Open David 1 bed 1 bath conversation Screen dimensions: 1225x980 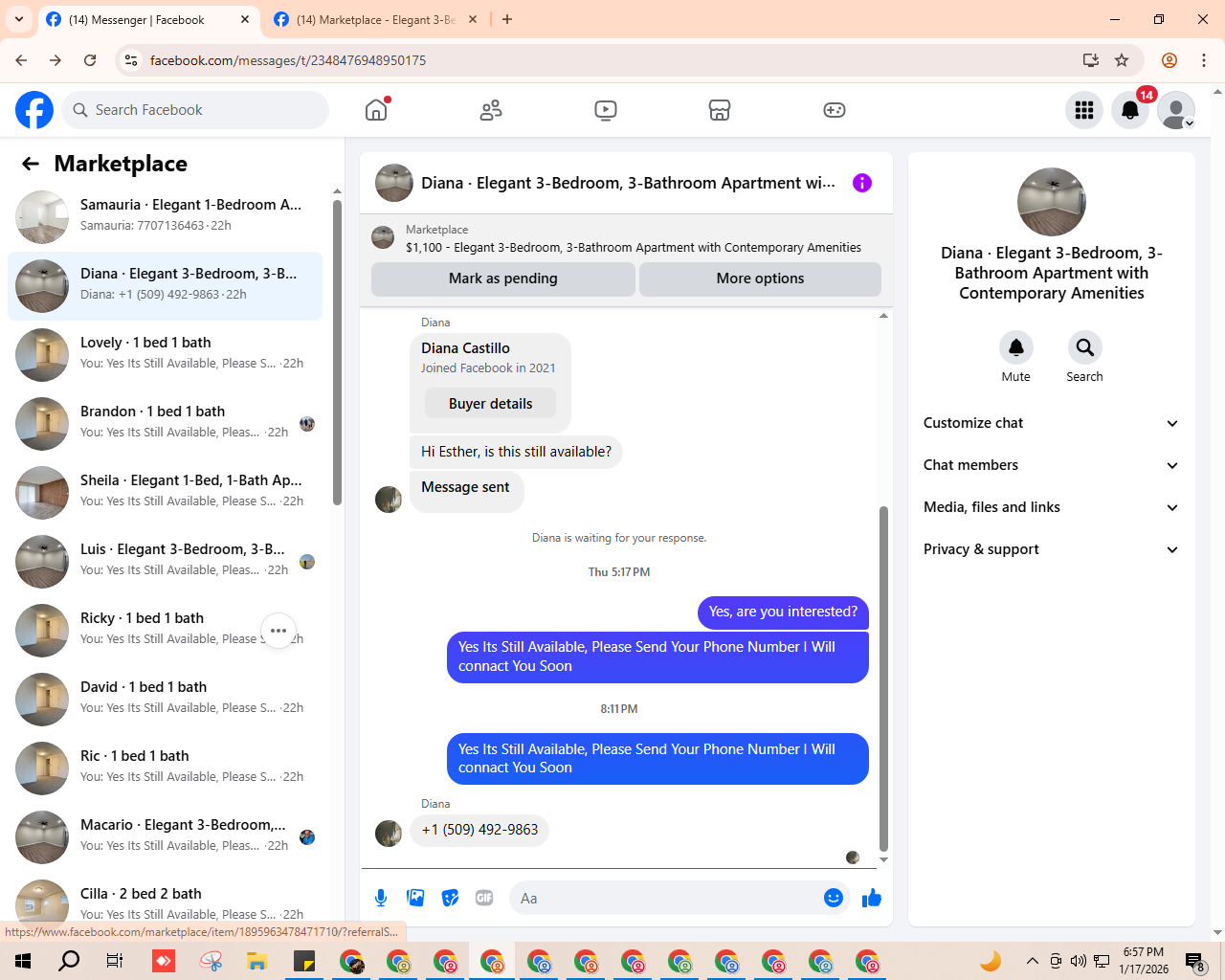165,700
